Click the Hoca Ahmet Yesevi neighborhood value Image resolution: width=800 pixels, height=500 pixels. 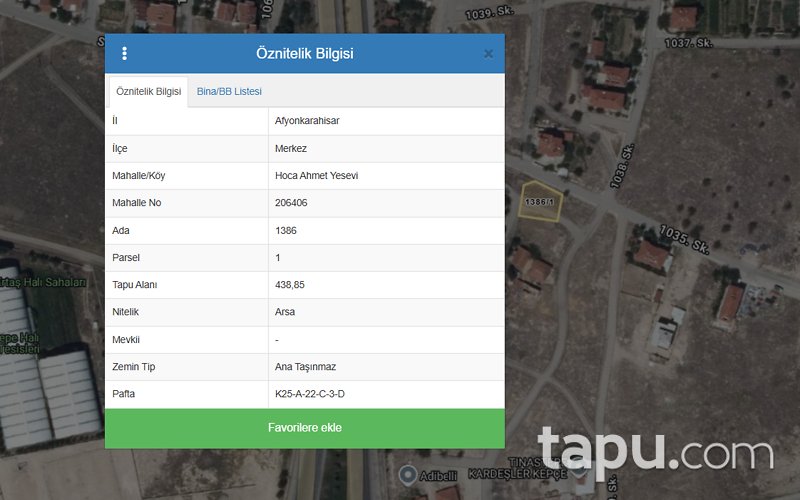pos(316,176)
